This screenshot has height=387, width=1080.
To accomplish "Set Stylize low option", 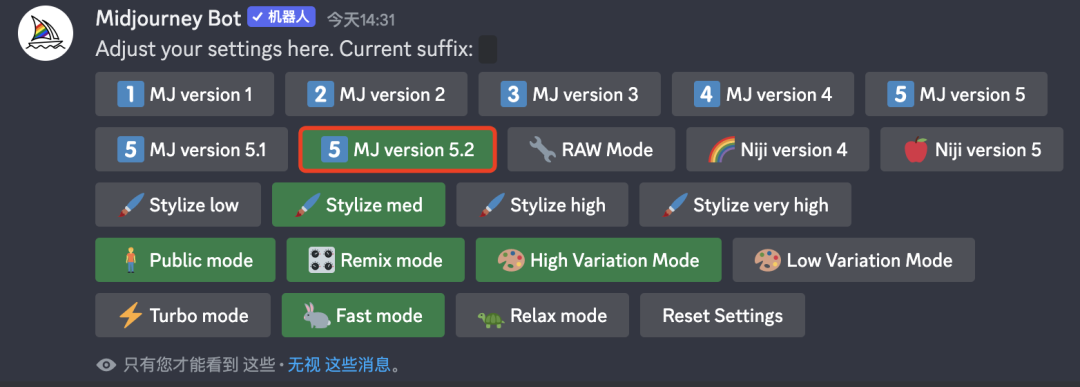I will click(178, 205).
